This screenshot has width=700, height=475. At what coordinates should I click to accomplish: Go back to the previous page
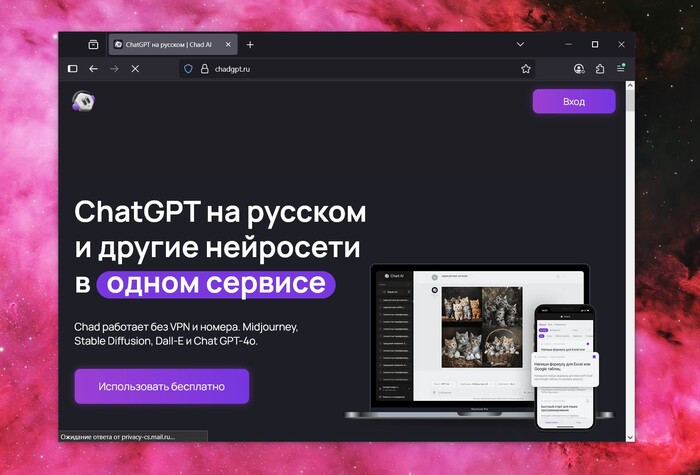click(93, 69)
